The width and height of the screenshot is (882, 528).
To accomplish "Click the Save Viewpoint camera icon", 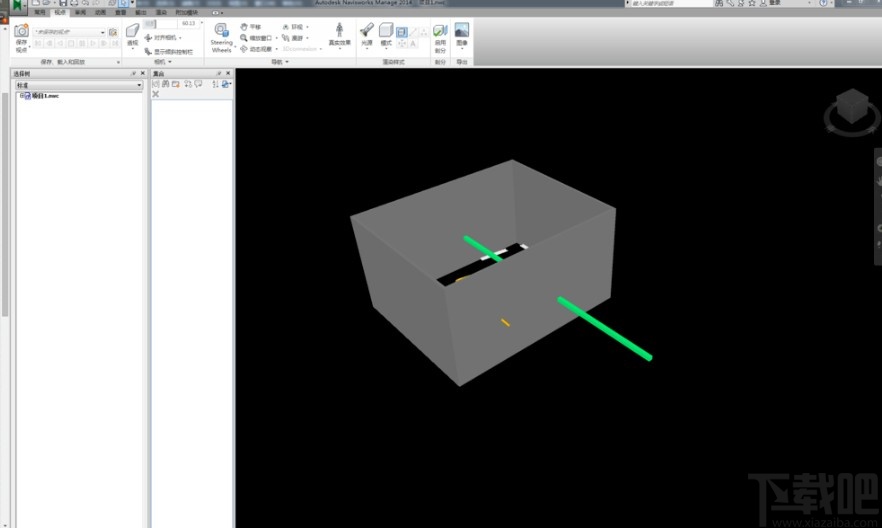I will (x=21, y=32).
